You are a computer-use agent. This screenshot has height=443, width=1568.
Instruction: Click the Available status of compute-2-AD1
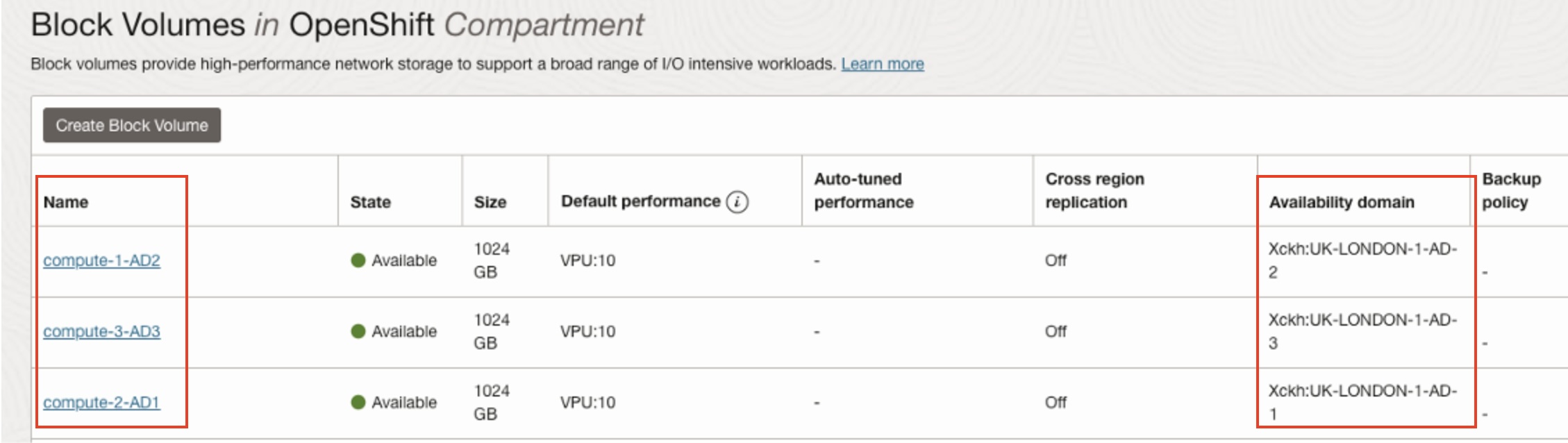click(x=394, y=402)
